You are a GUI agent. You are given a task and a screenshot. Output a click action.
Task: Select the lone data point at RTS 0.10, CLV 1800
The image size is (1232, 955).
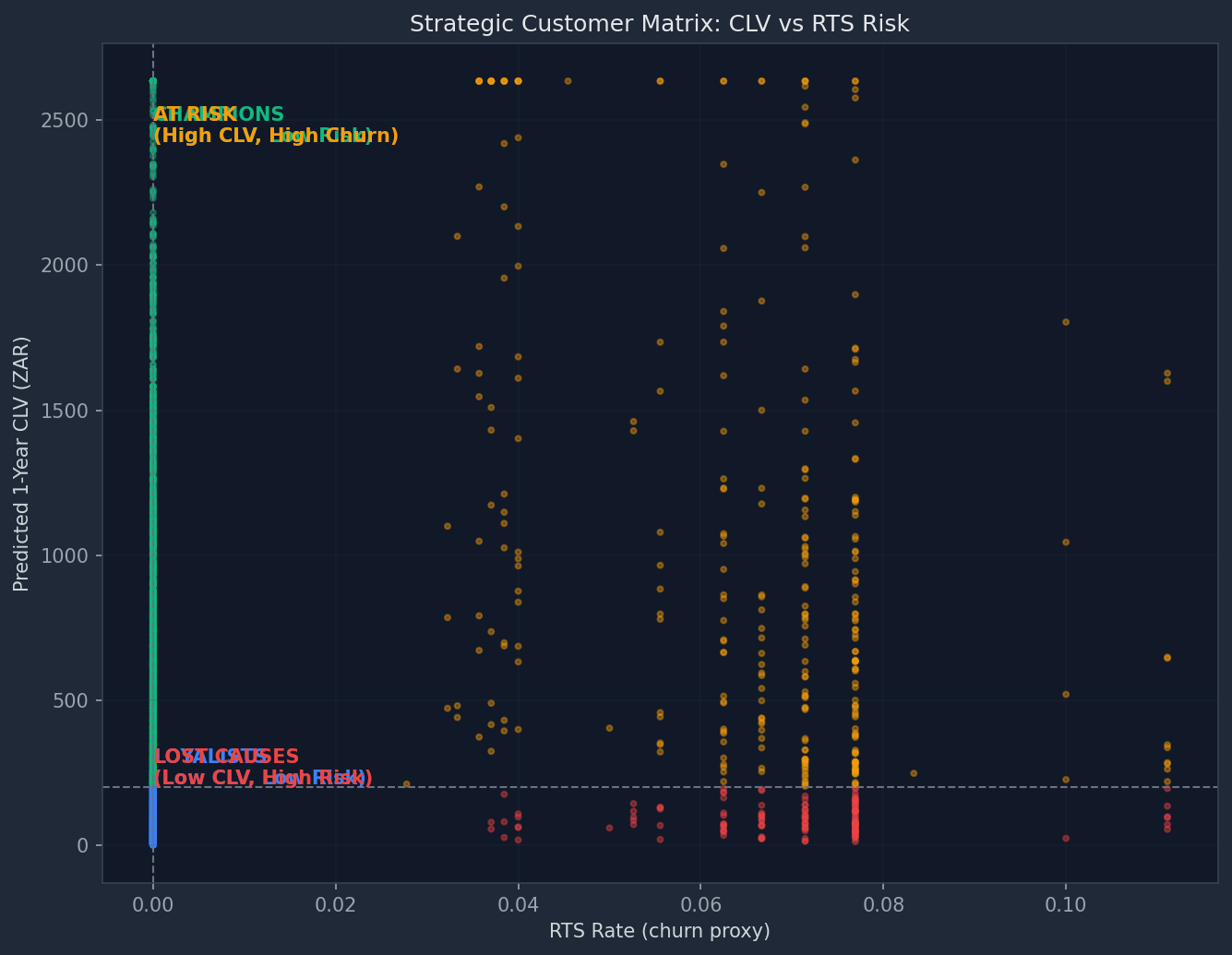pos(1066,322)
